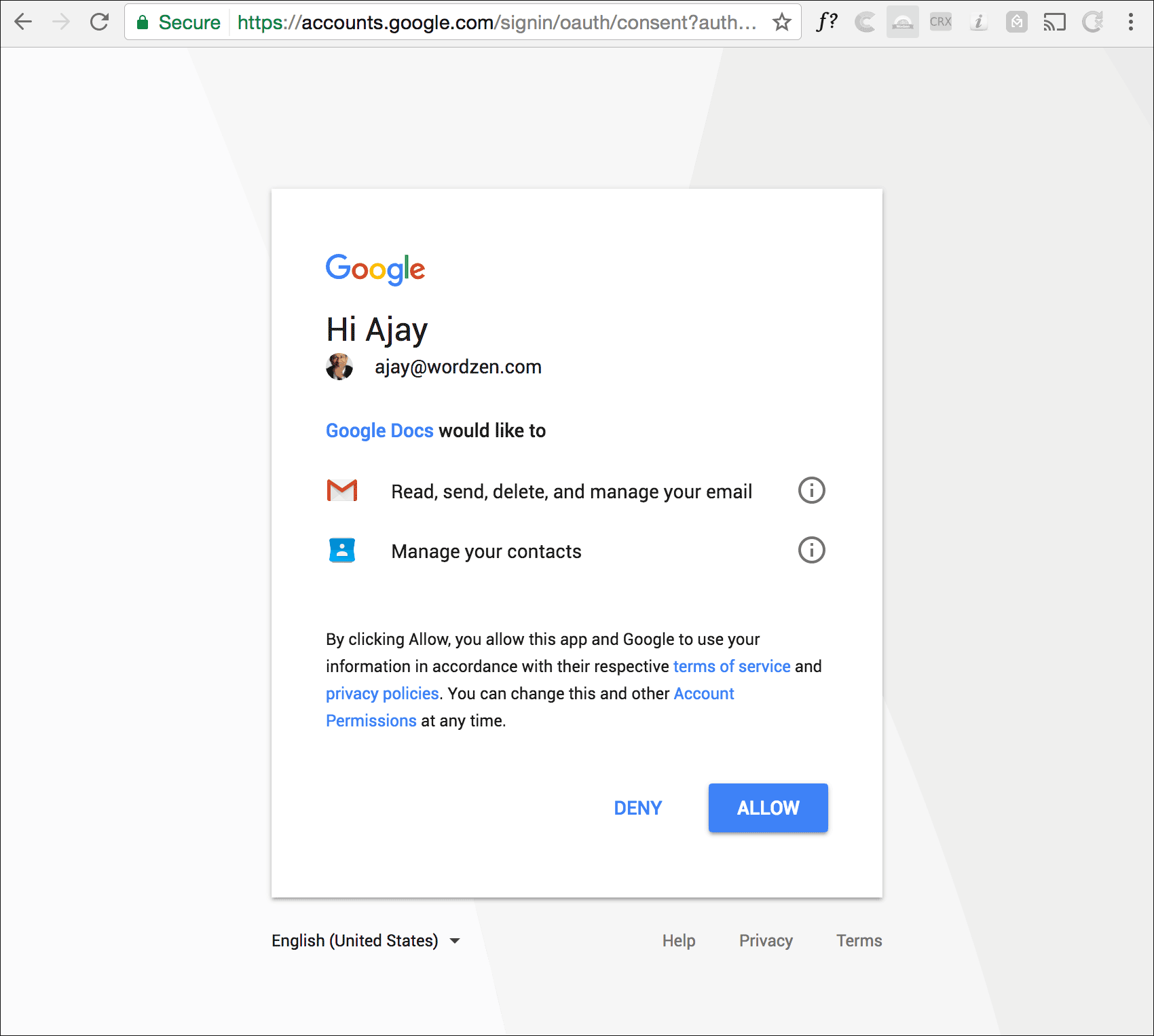Screen dimensions: 1154x1036
Task: Click the Wordzen extension icon
Action: 902,22
